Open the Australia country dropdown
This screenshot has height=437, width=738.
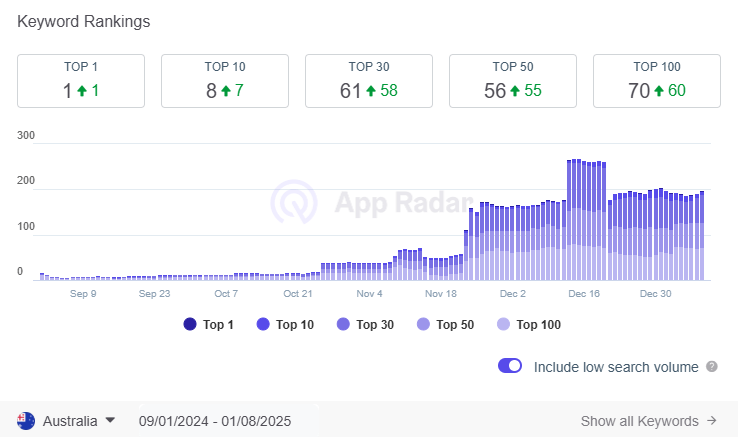(66, 421)
